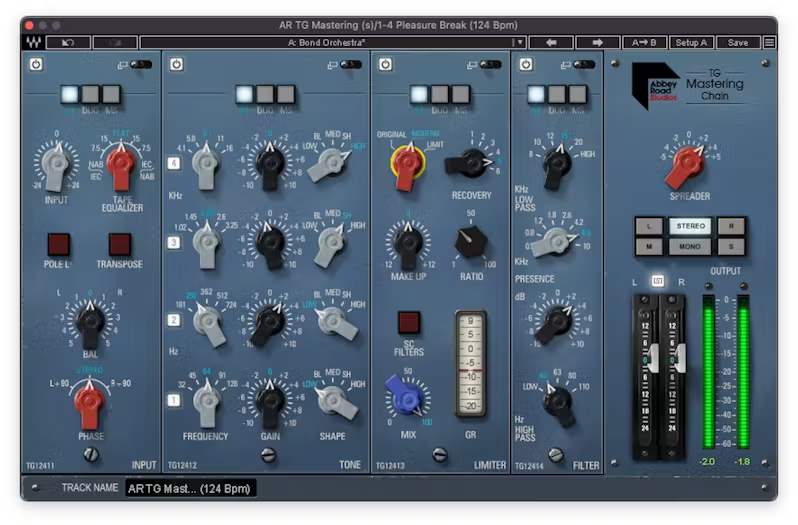Click the red PHASE knob
The height and width of the screenshot is (525, 798).
coord(90,403)
